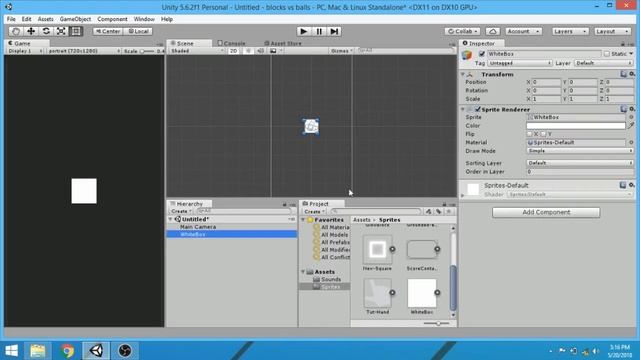Click Order in Layer input field
The height and width of the screenshot is (360, 640).
click(580, 172)
